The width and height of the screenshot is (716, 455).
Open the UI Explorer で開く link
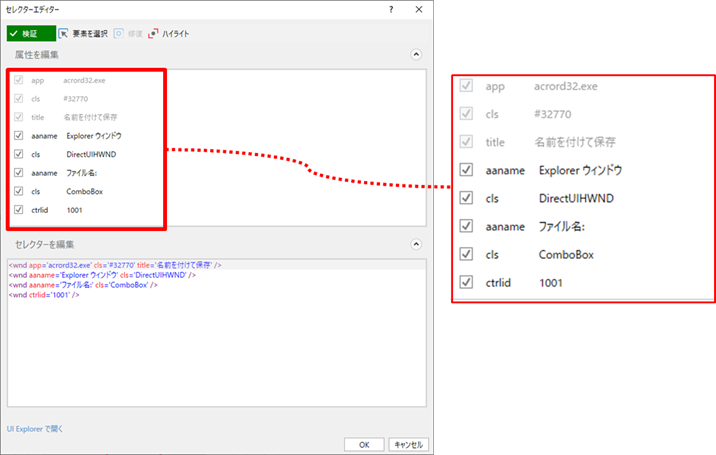(35, 429)
